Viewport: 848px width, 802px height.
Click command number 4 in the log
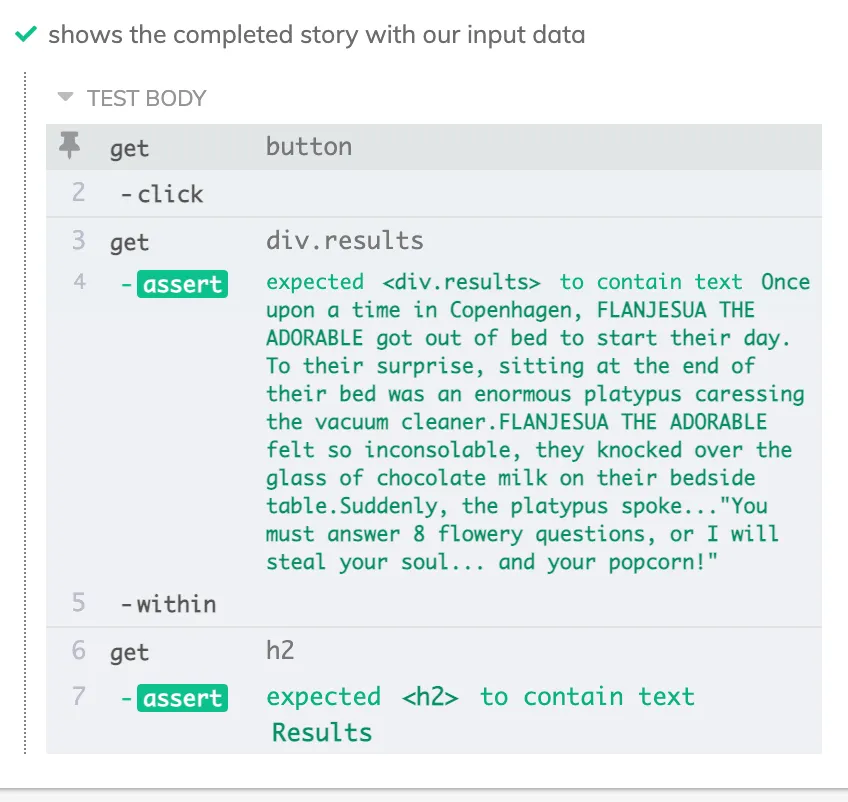[x=79, y=283]
